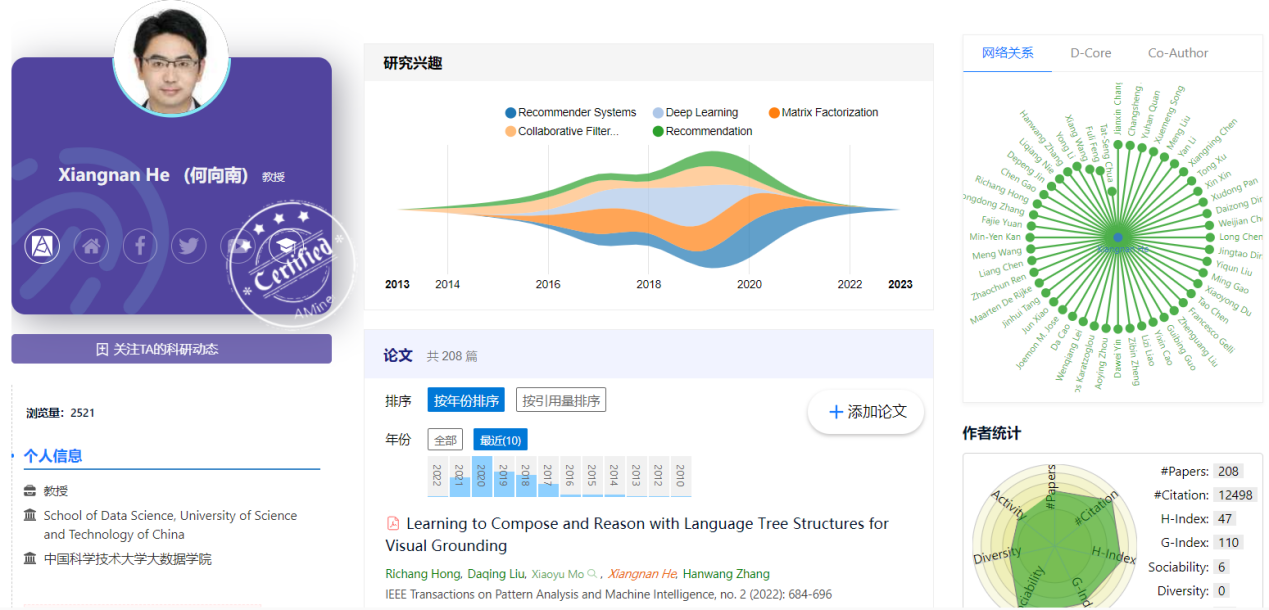Click the 添加论文 add paper button
Screen dimensions: 1269x610
click(866, 412)
